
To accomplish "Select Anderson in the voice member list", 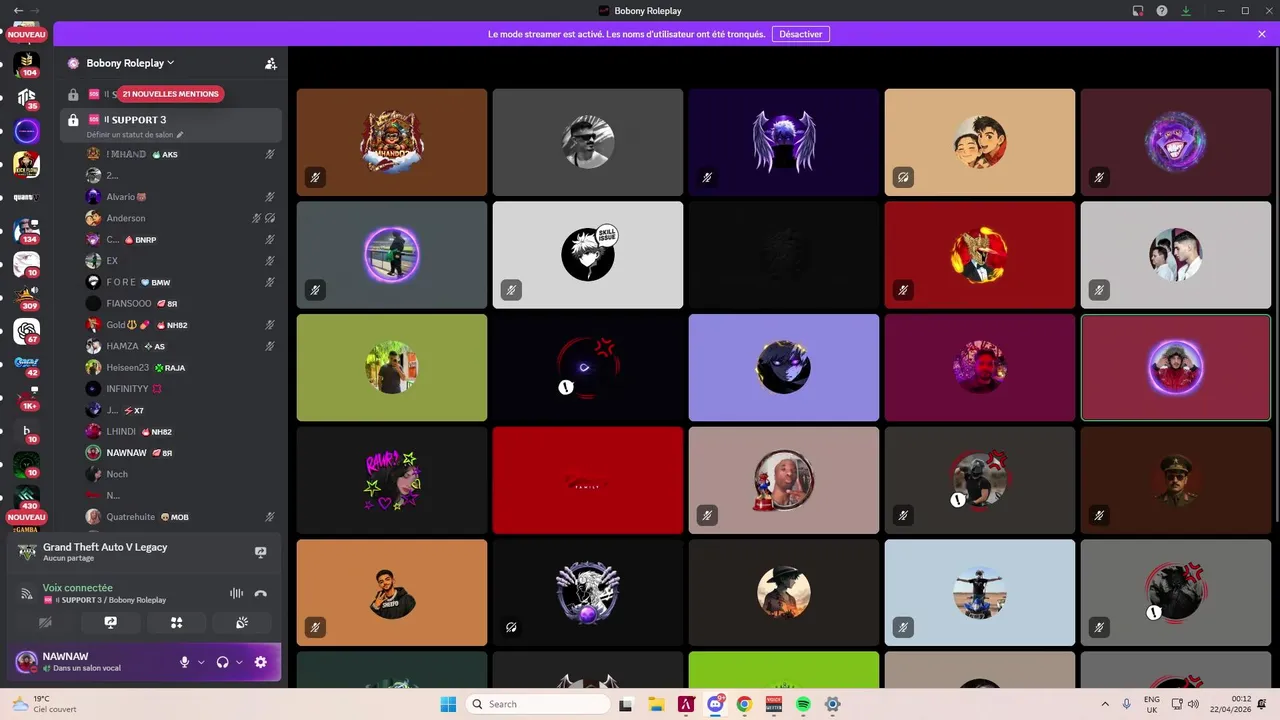I will (180, 218).
